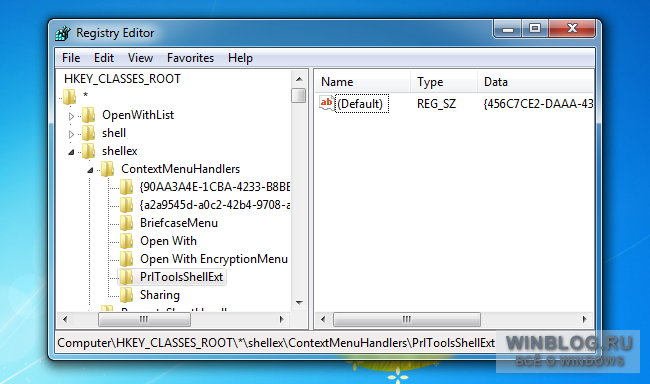Click the values pane scroll left arrow
The height and width of the screenshot is (384, 650).
pos(323,319)
